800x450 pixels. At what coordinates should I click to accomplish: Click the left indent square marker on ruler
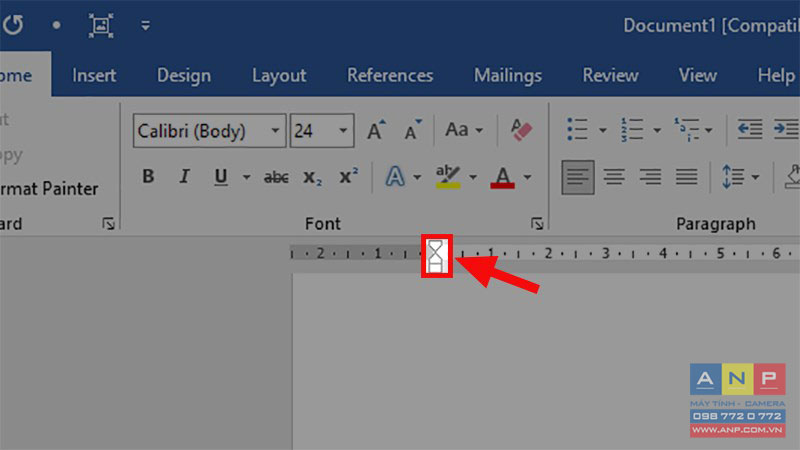(435, 267)
